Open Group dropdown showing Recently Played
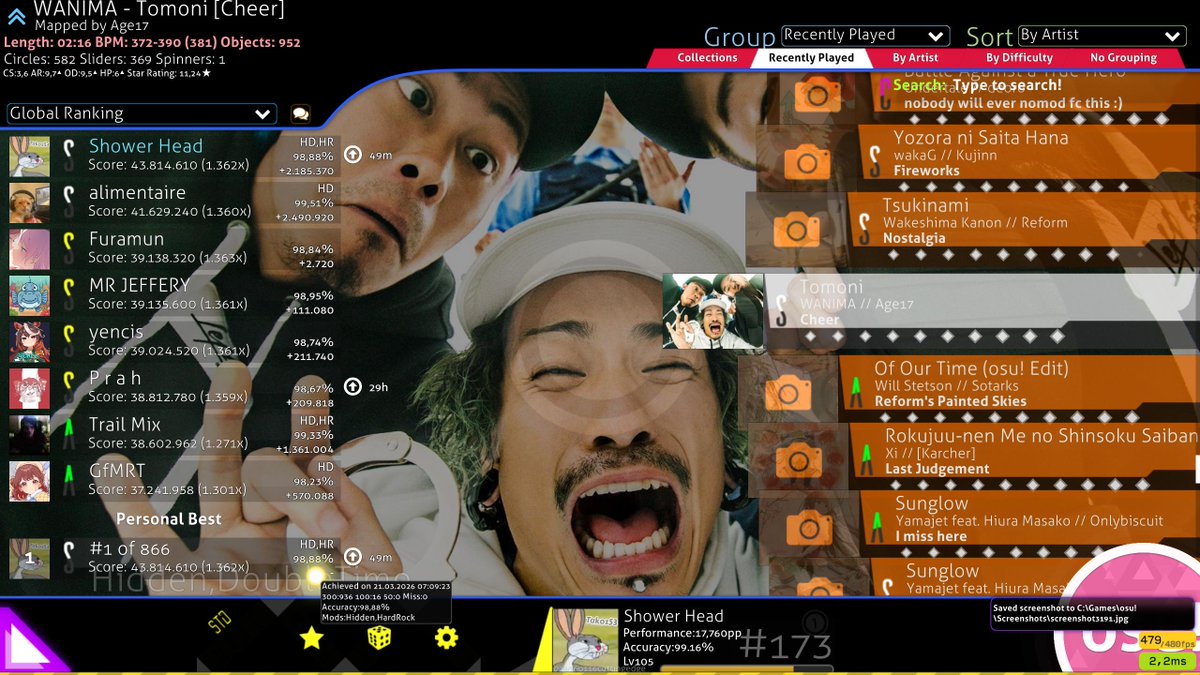Screen dimensions: 1200x675 point(865,35)
